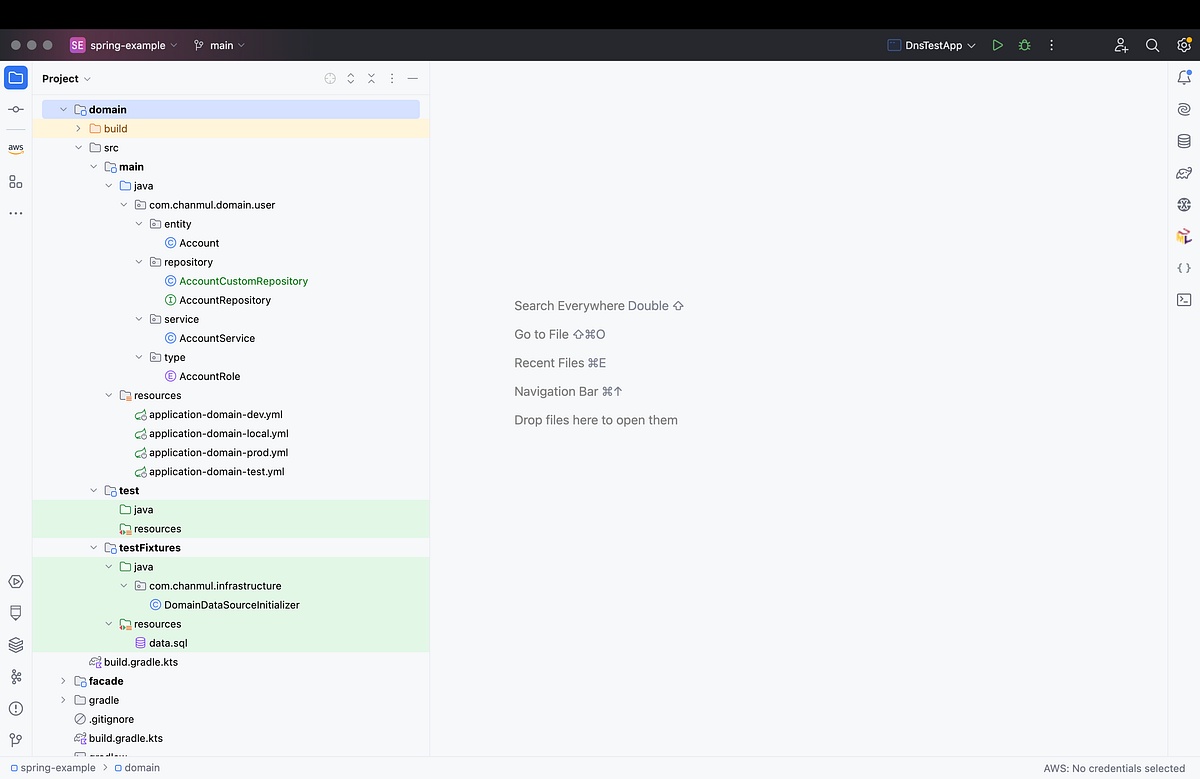This screenshot has height=779, width=1200.
Task: Open IDE Settings via the gear icon
Action: tap(1182, 45)
